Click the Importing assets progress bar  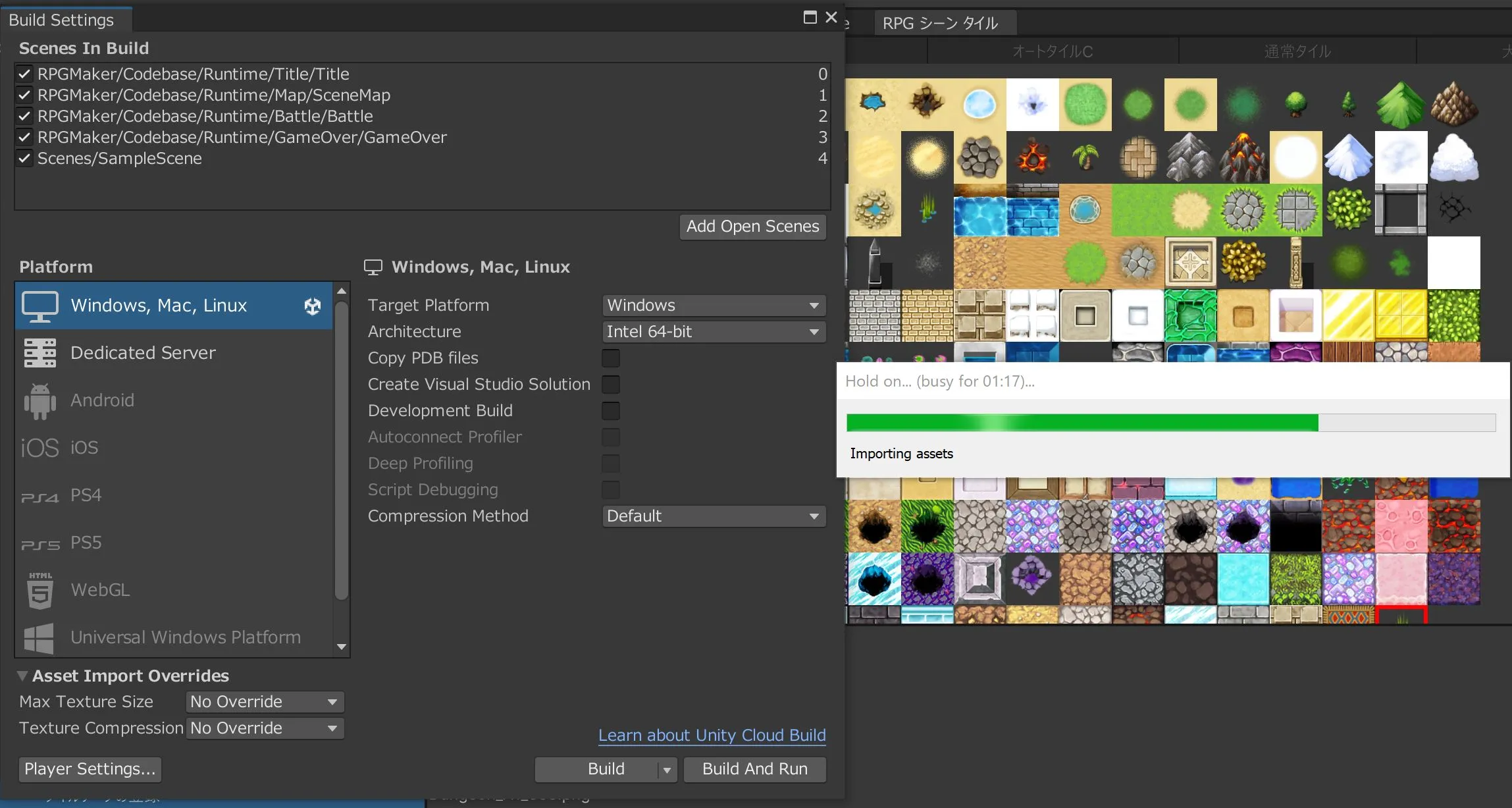pos(1170,423)
